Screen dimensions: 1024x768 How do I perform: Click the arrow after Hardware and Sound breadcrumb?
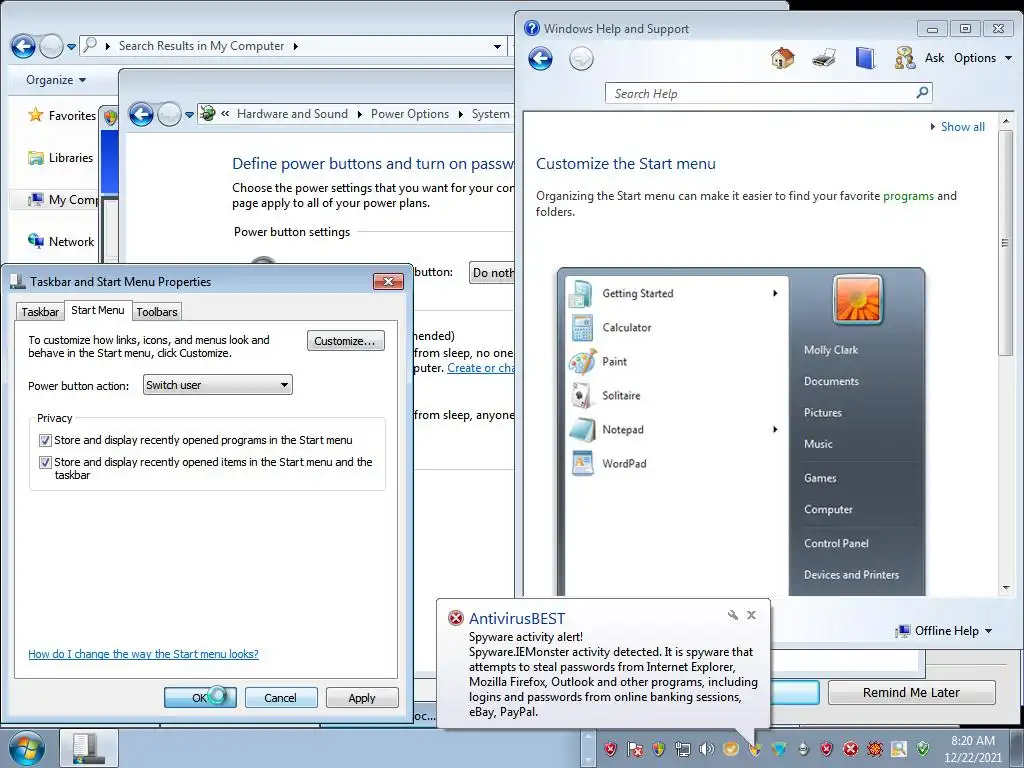tap(359, 114)
